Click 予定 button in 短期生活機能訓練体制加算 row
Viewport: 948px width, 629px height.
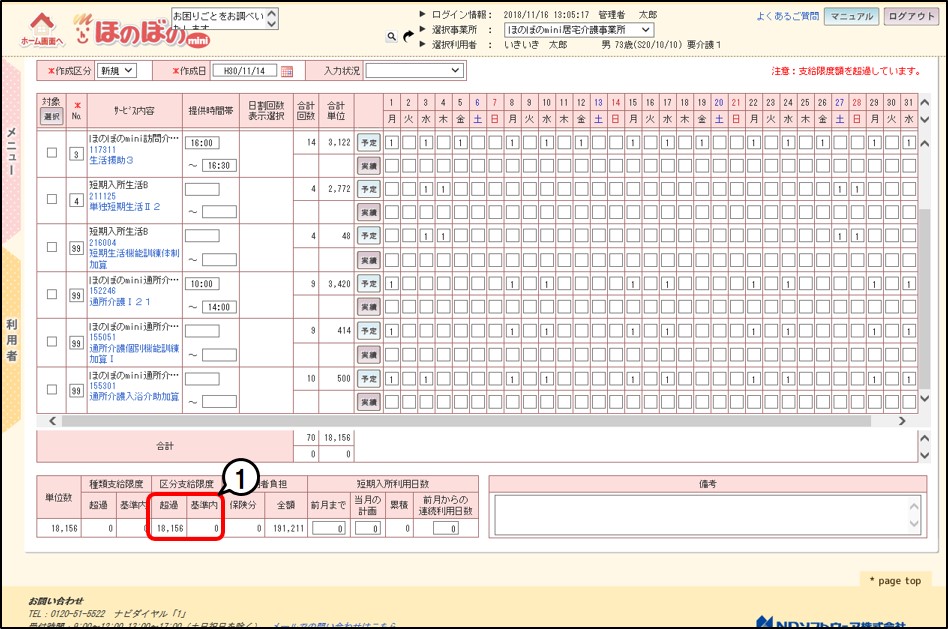coord(369,236)
